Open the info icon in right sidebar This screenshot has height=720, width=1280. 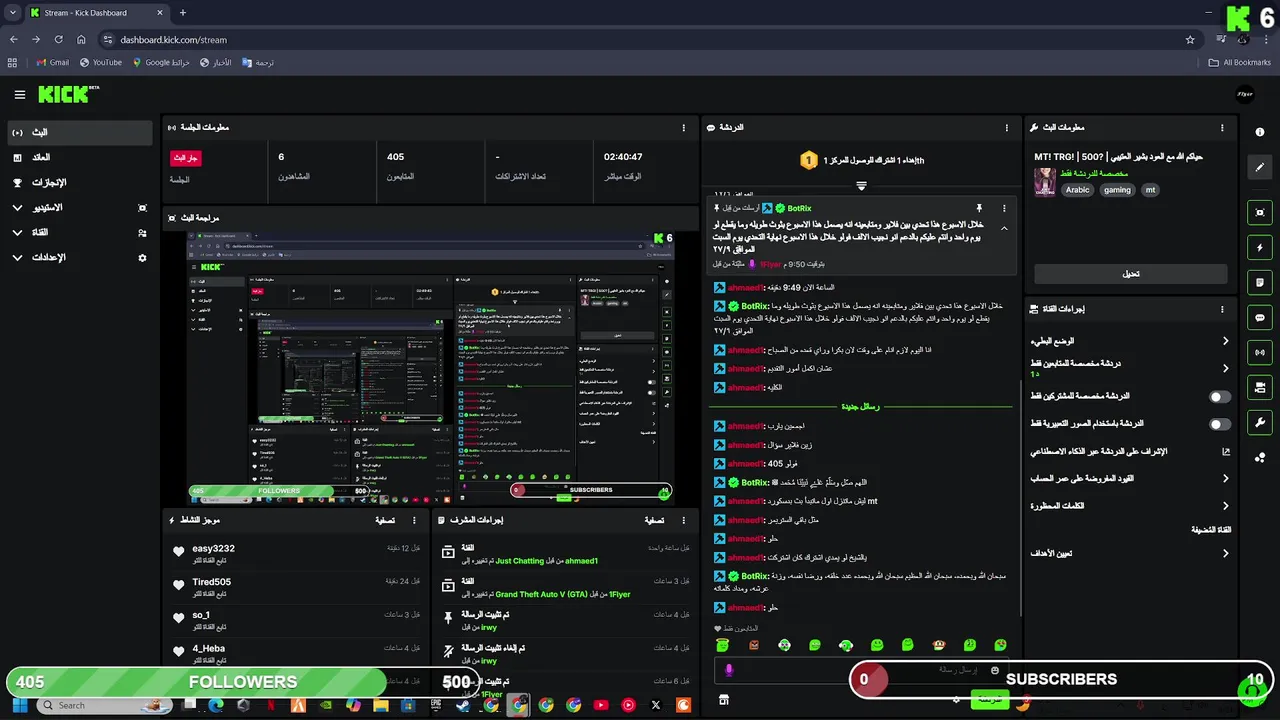tap(1259, 132)
